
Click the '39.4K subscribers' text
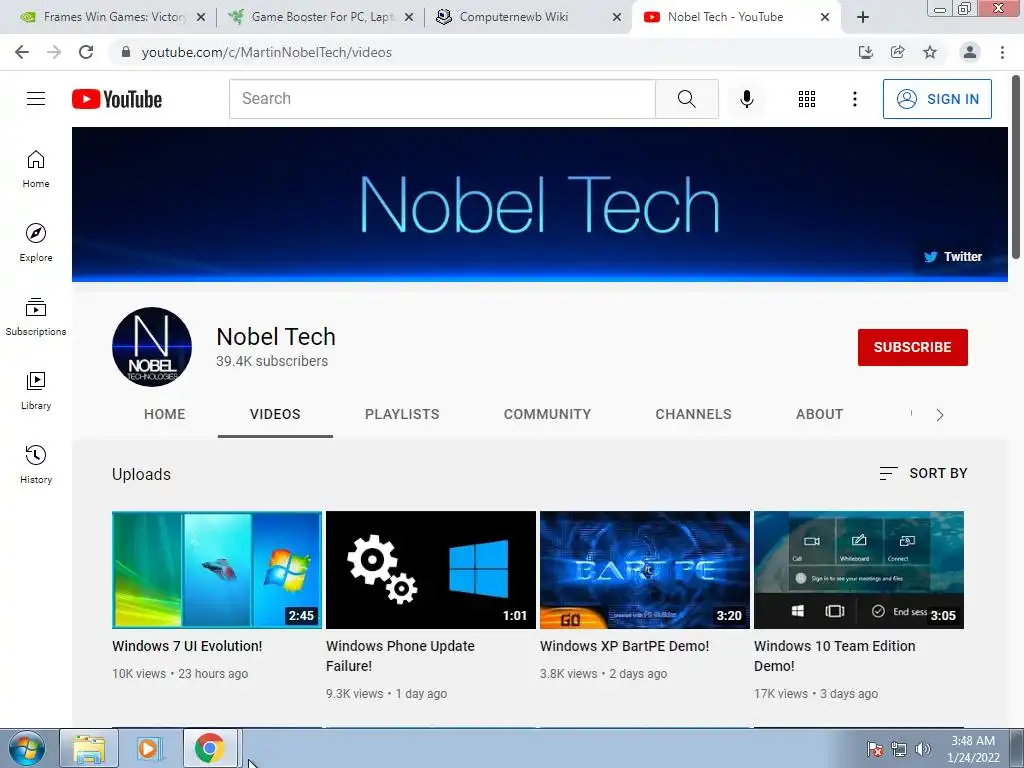[272, 361]
